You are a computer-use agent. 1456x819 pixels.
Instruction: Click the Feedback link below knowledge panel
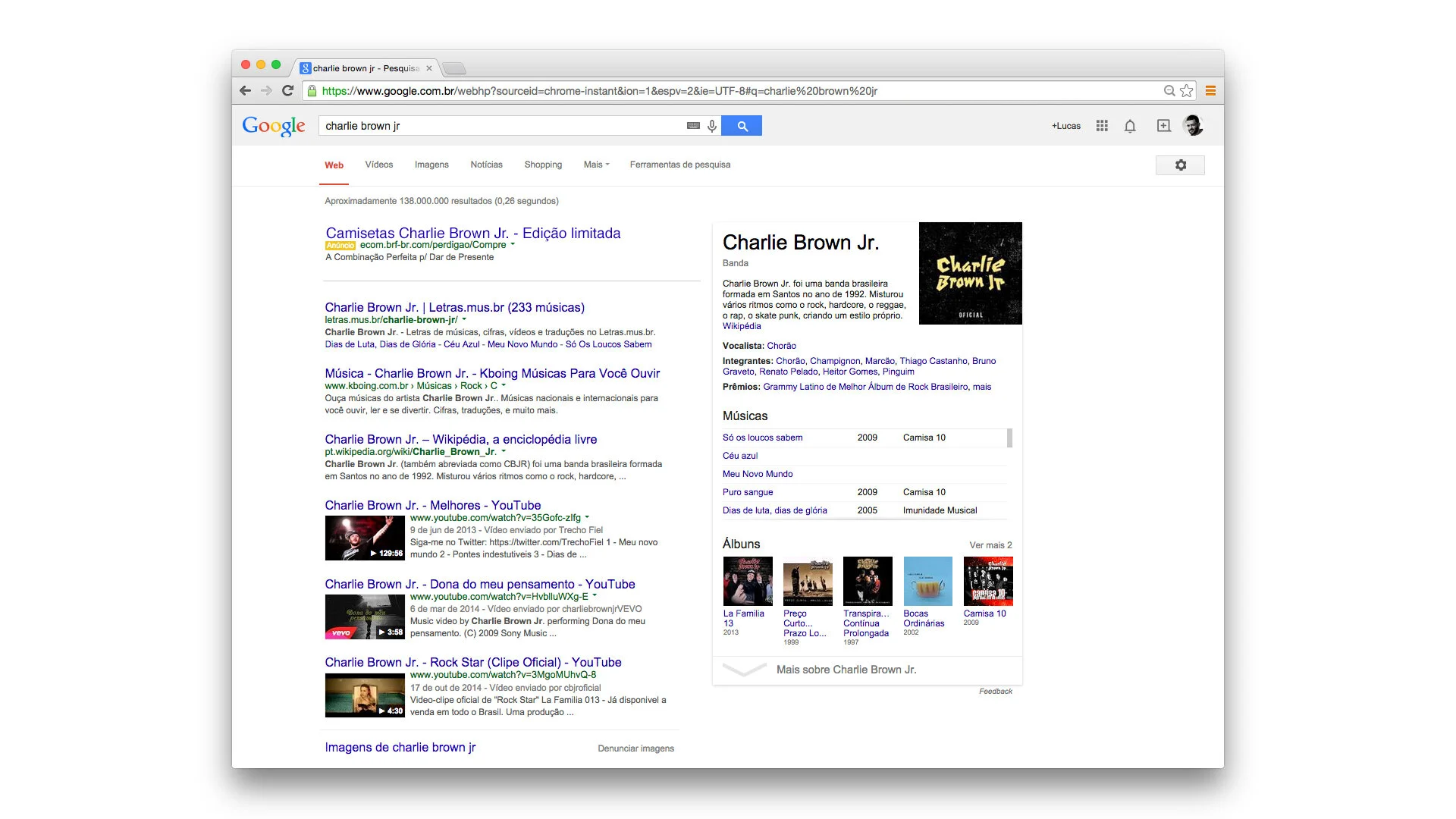coord(995,692)
